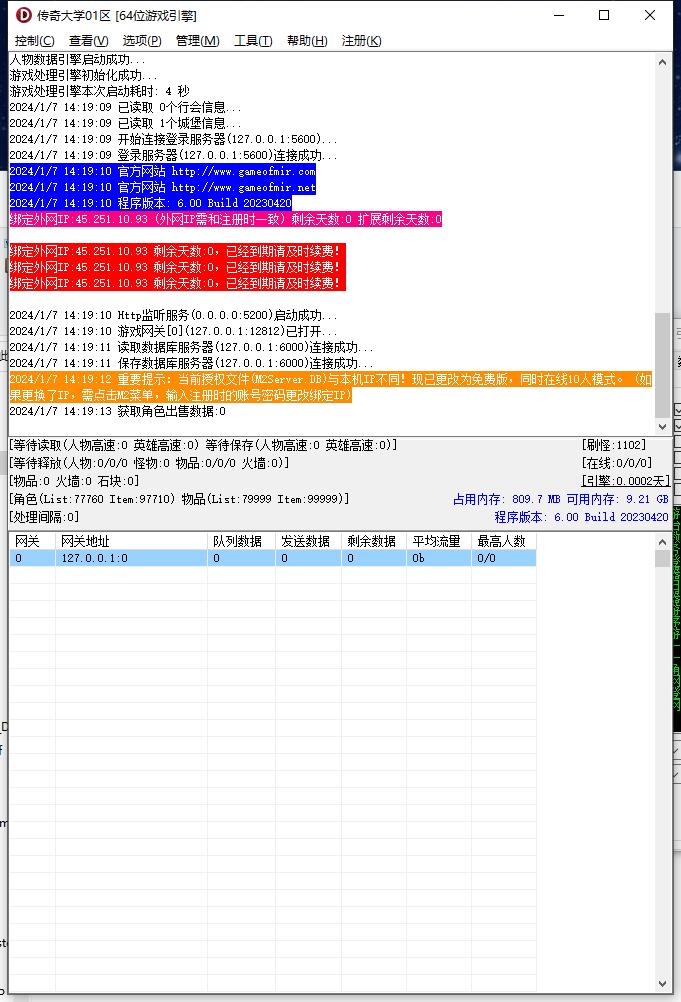Click the 队列数据 column header
Screen dimensions: 681x1002
[x=241, y=541]
